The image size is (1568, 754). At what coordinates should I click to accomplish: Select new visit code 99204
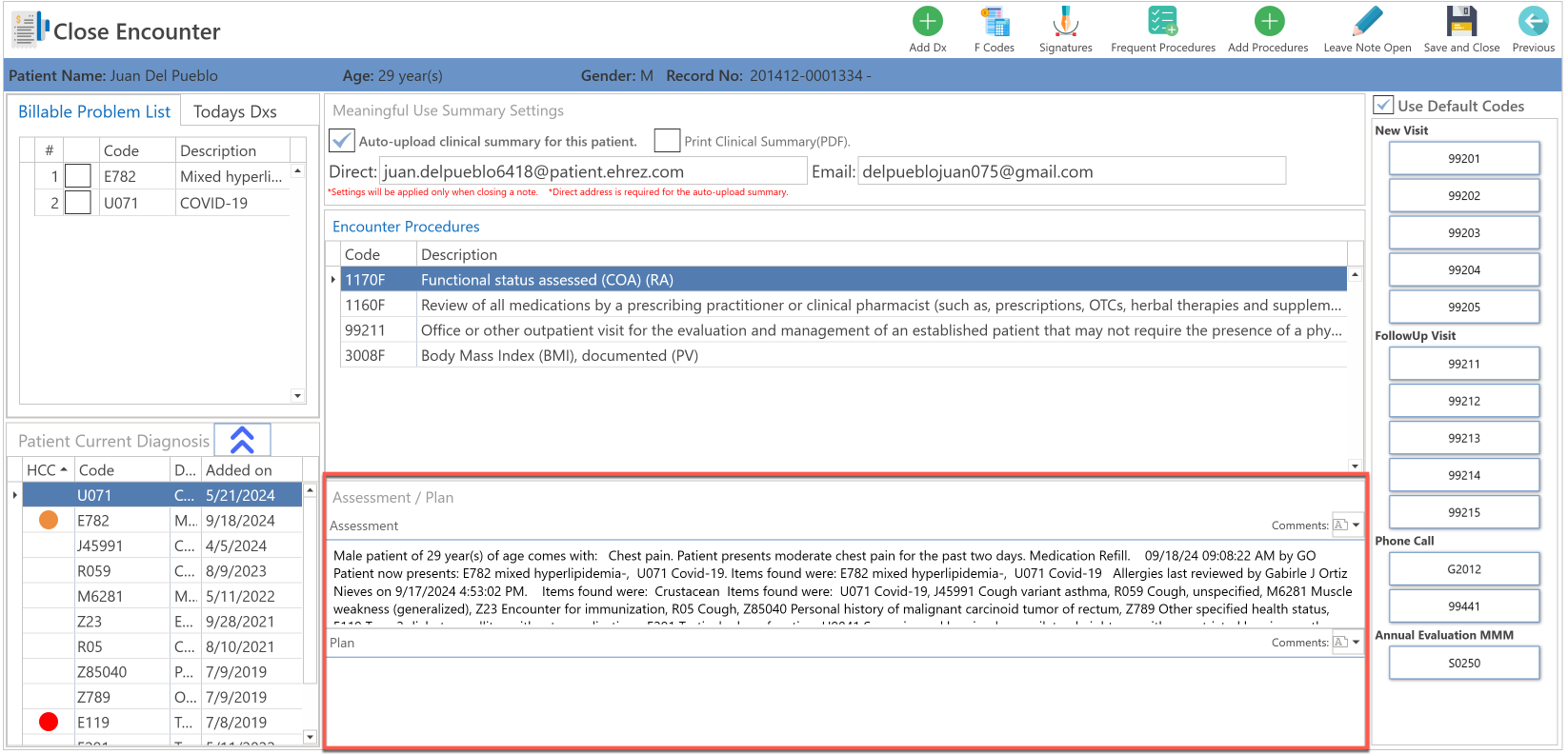pos(1463,269)
